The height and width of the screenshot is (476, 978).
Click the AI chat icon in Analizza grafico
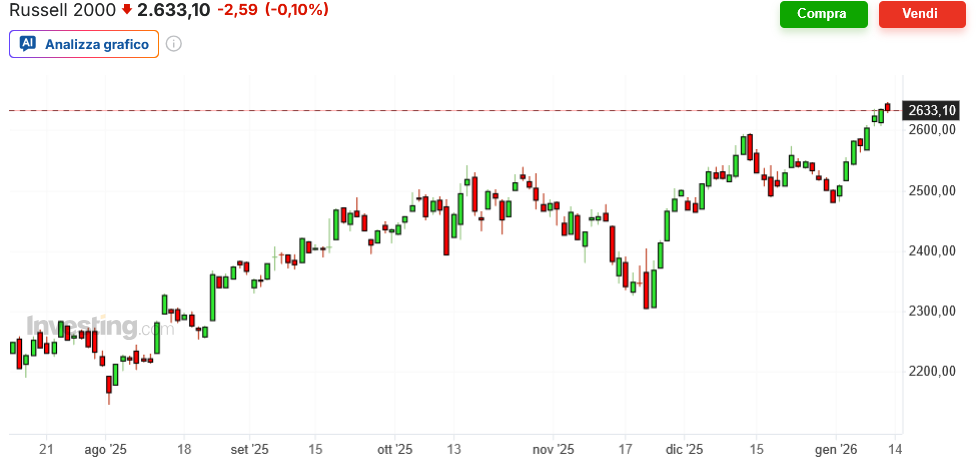[x=28, y=44]
